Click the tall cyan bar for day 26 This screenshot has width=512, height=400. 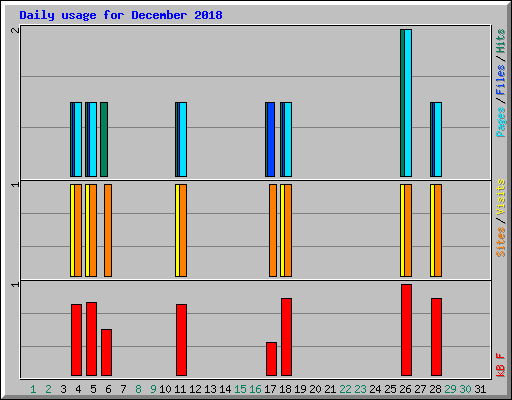[408, 103]
